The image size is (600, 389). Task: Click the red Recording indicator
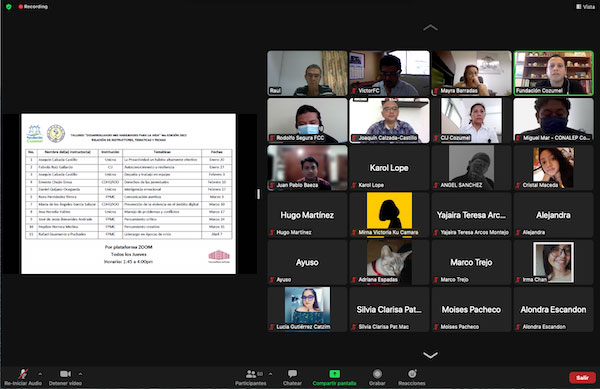33,7
